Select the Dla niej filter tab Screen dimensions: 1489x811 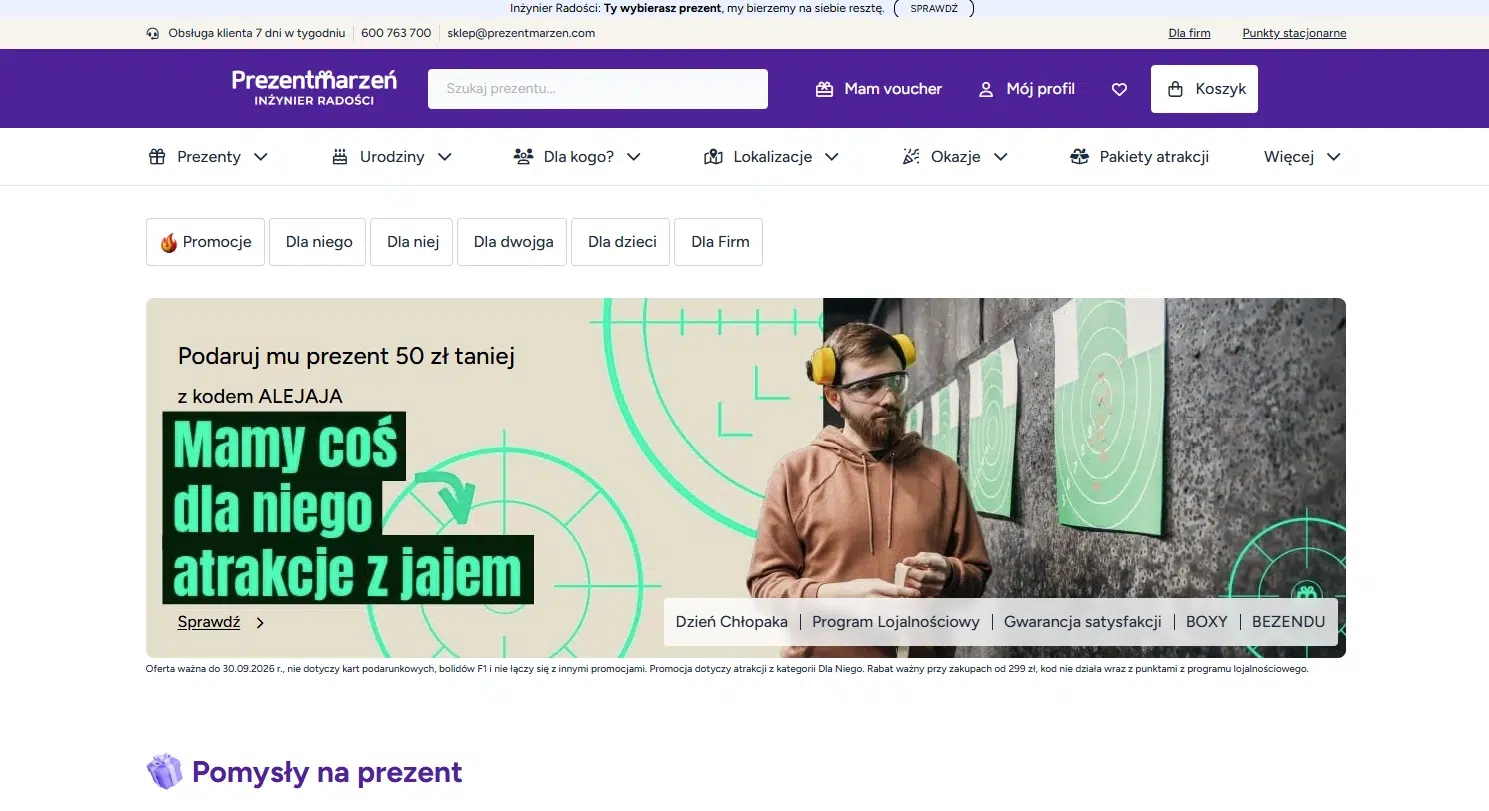coord(413,242)
